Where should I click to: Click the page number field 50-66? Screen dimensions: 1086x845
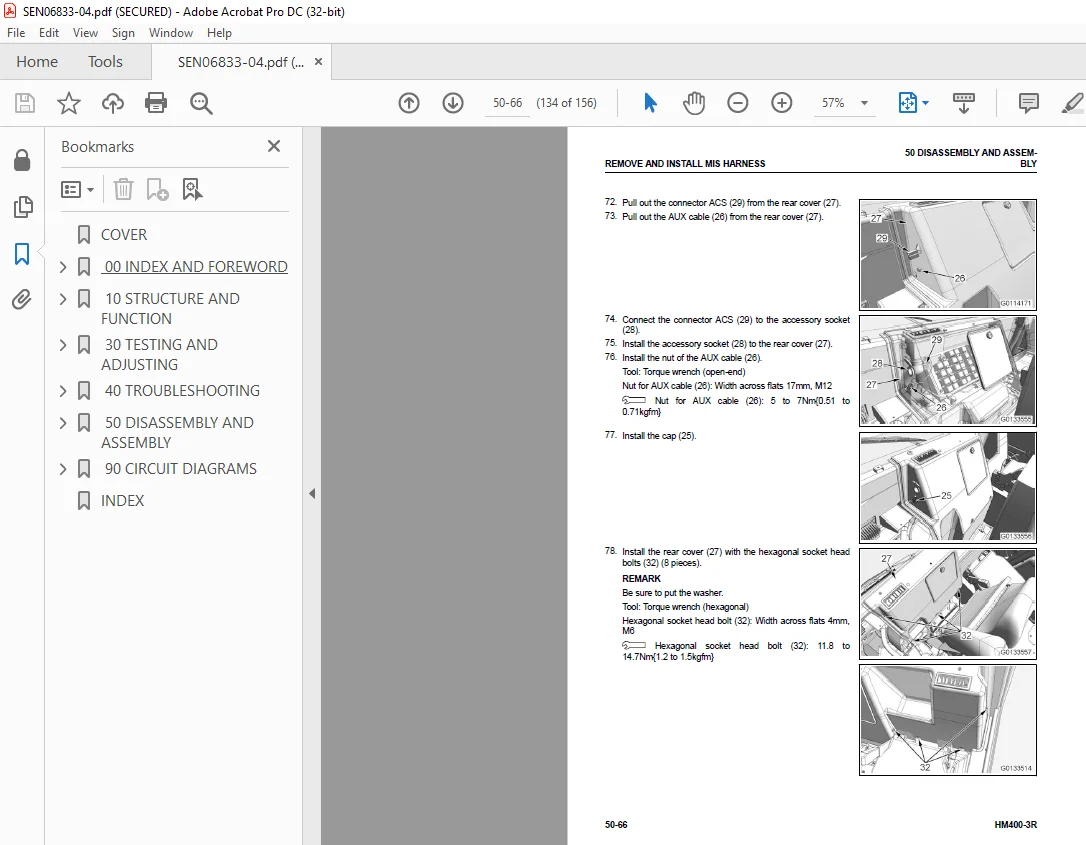[507, 103]
